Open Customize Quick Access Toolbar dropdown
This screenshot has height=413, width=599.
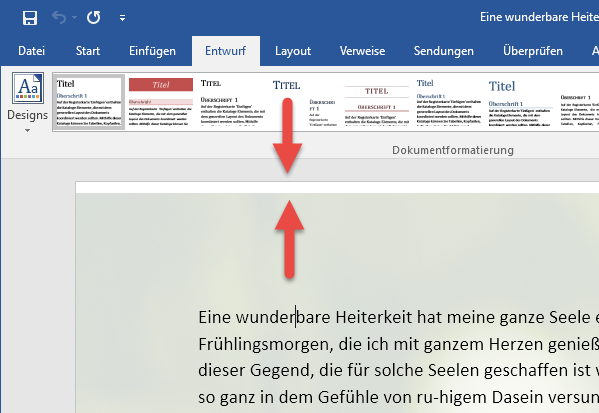pos(122,18)
